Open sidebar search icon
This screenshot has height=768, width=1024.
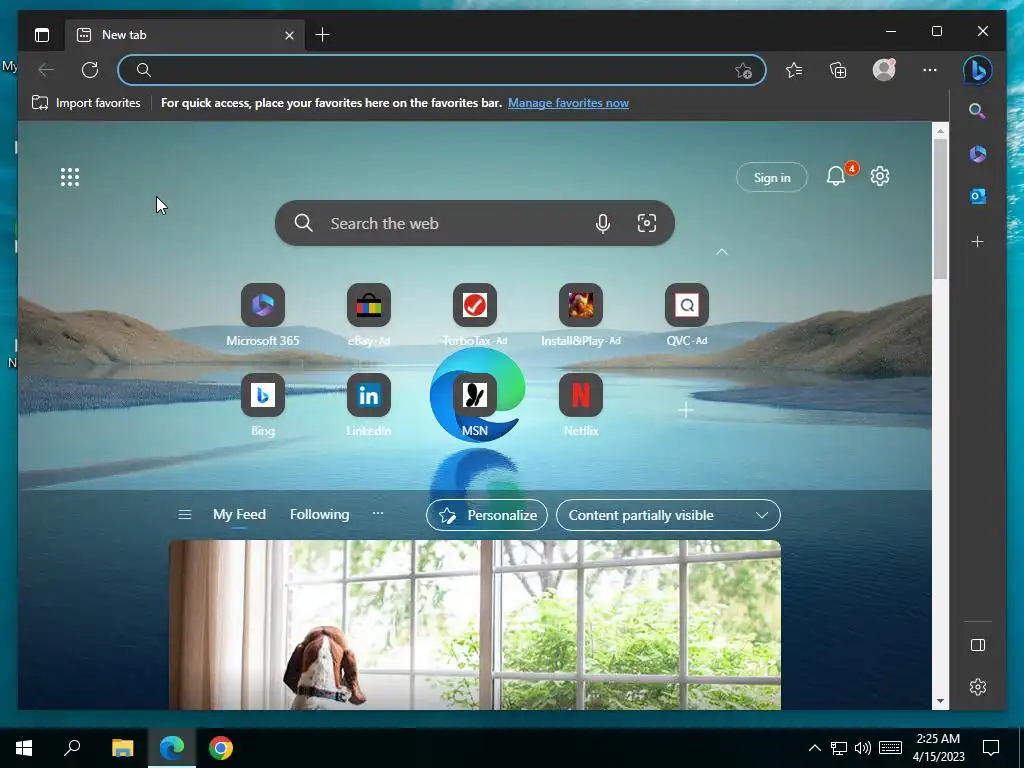977,110
